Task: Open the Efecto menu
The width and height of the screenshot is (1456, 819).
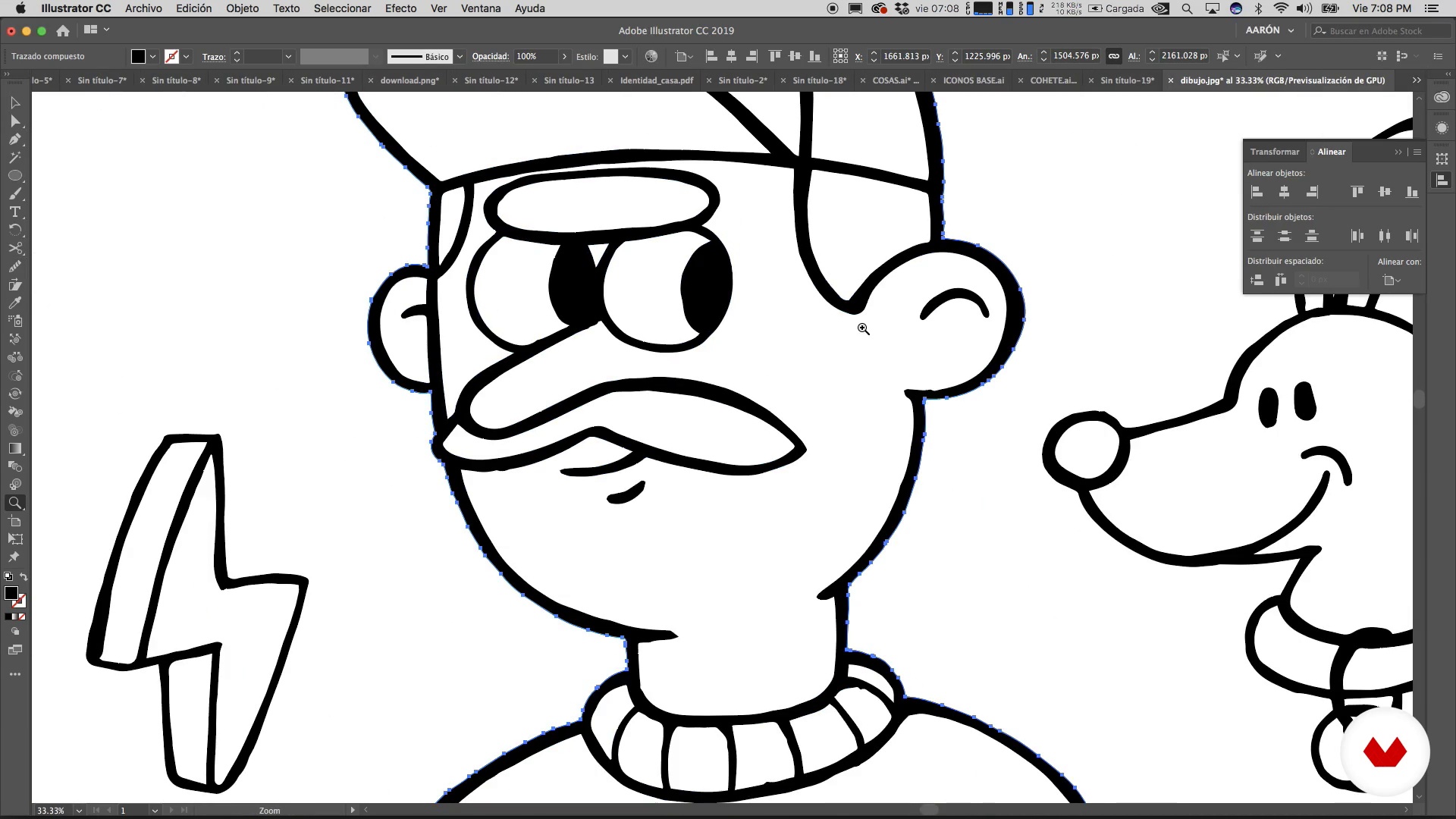Action: tap(400, 8)
